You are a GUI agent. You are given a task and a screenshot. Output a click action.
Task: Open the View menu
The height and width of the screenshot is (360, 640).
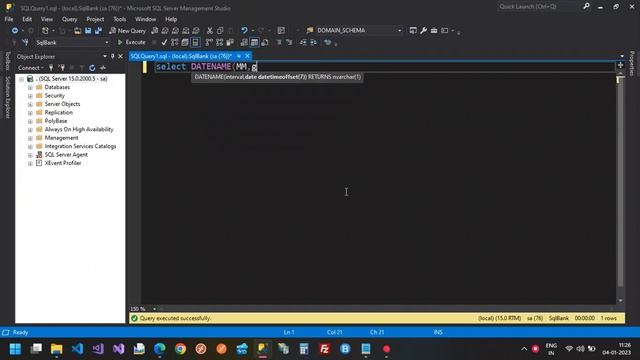(47, 19)
